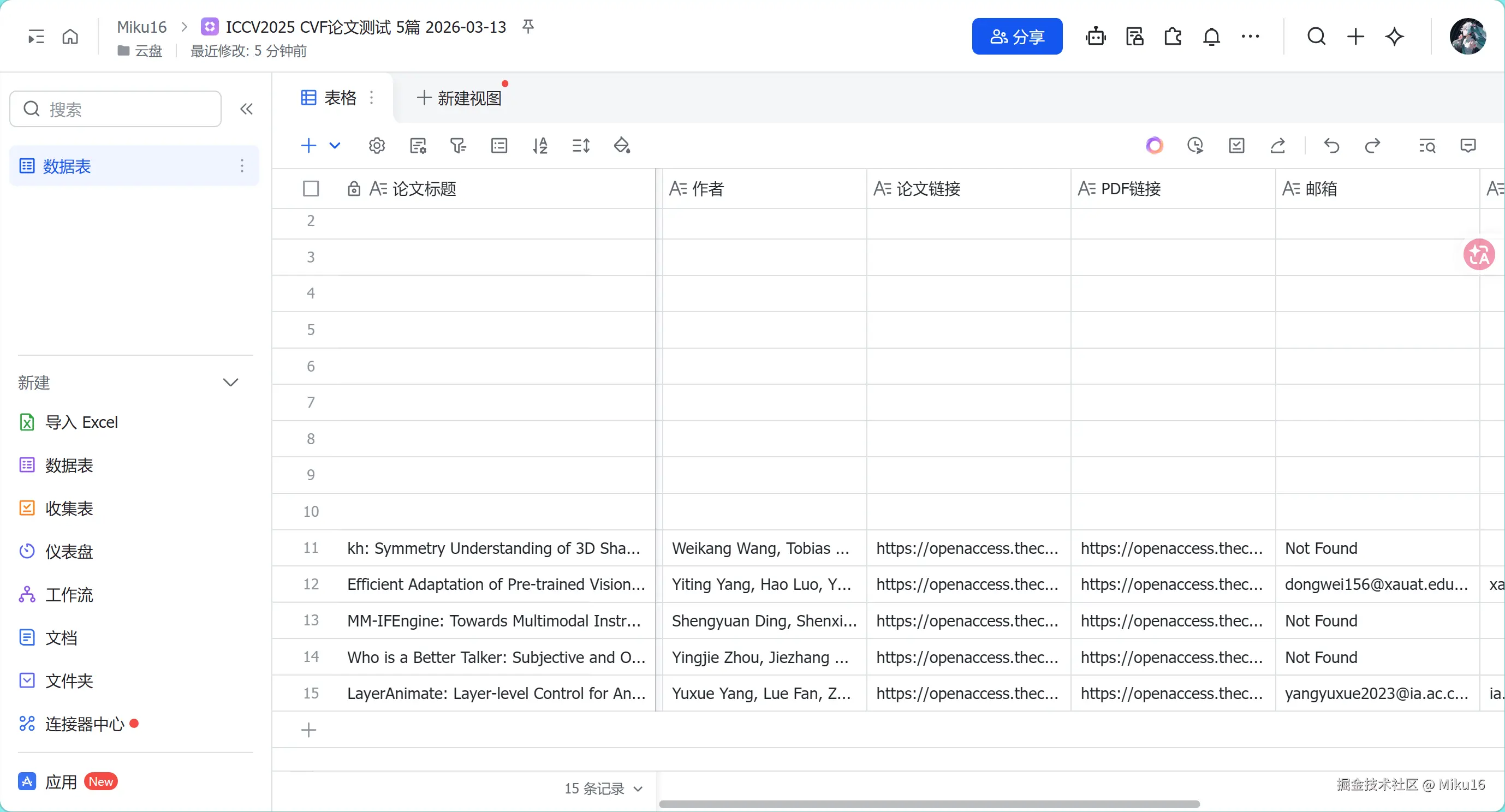The image size is (1505, 812).
Task: Click the row height adjustment icon
Action: pyautogui.click(x=581, y=146)
